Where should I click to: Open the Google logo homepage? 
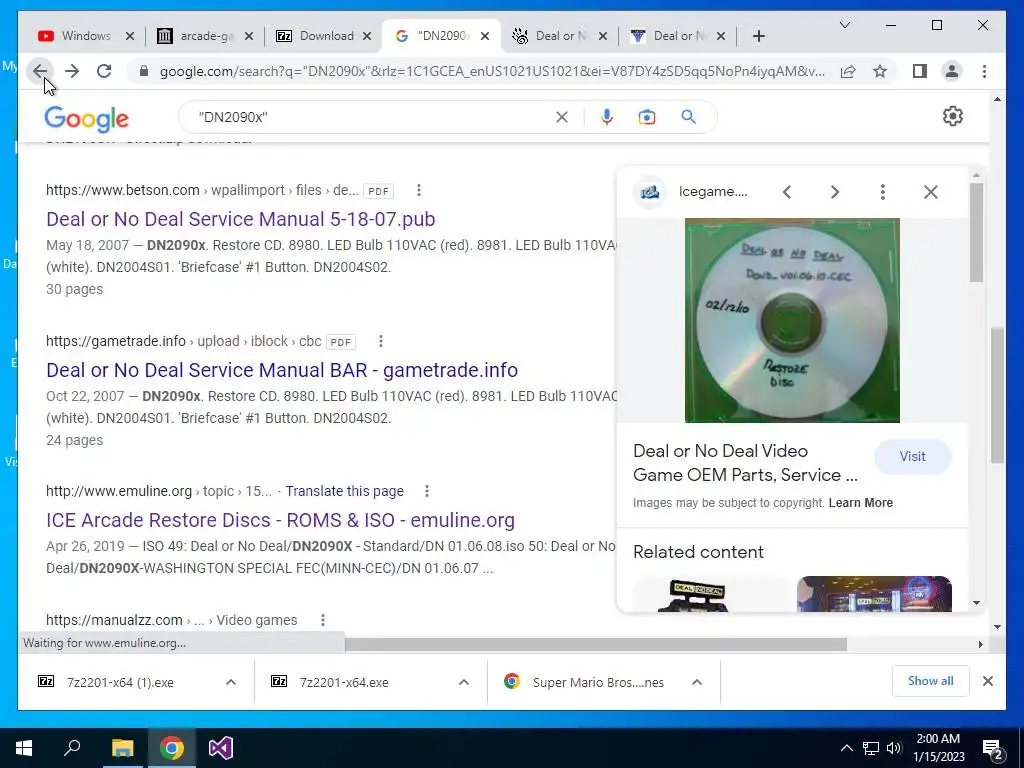pos(86,118)
